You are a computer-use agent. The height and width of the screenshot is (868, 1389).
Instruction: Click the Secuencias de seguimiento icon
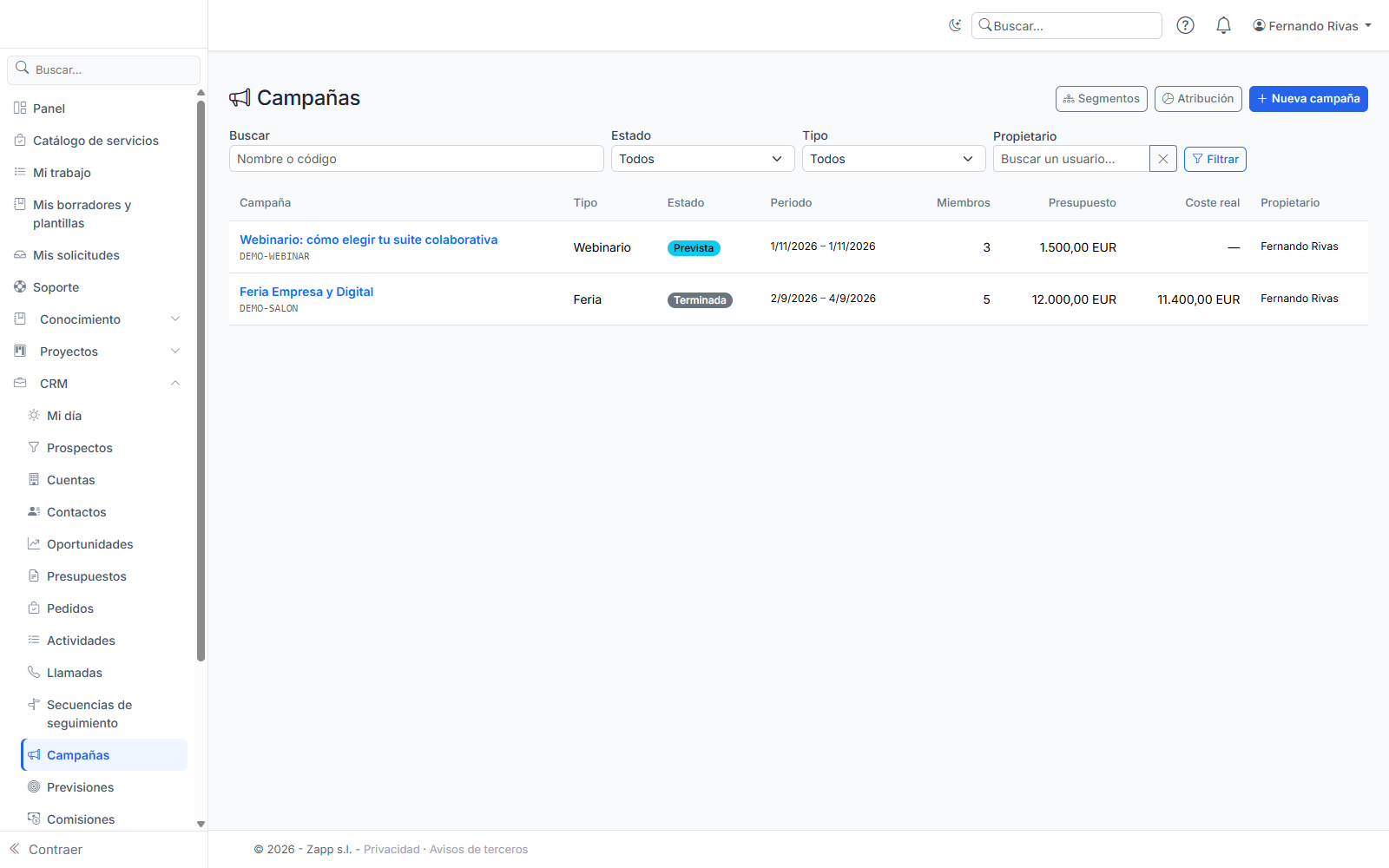(34, 704)
